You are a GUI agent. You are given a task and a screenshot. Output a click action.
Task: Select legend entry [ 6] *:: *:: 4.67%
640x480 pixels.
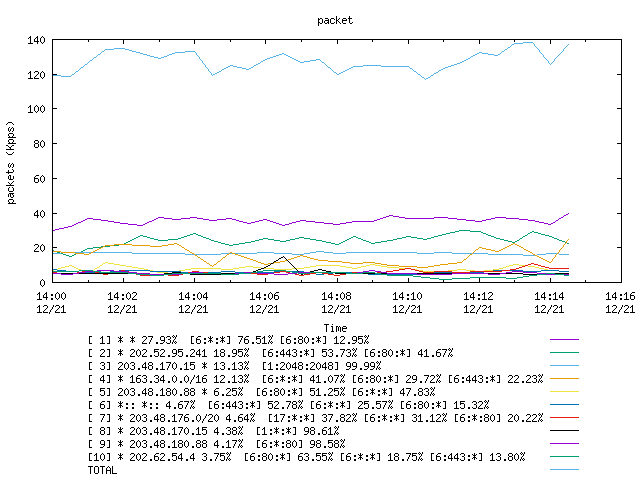[288, 405]
